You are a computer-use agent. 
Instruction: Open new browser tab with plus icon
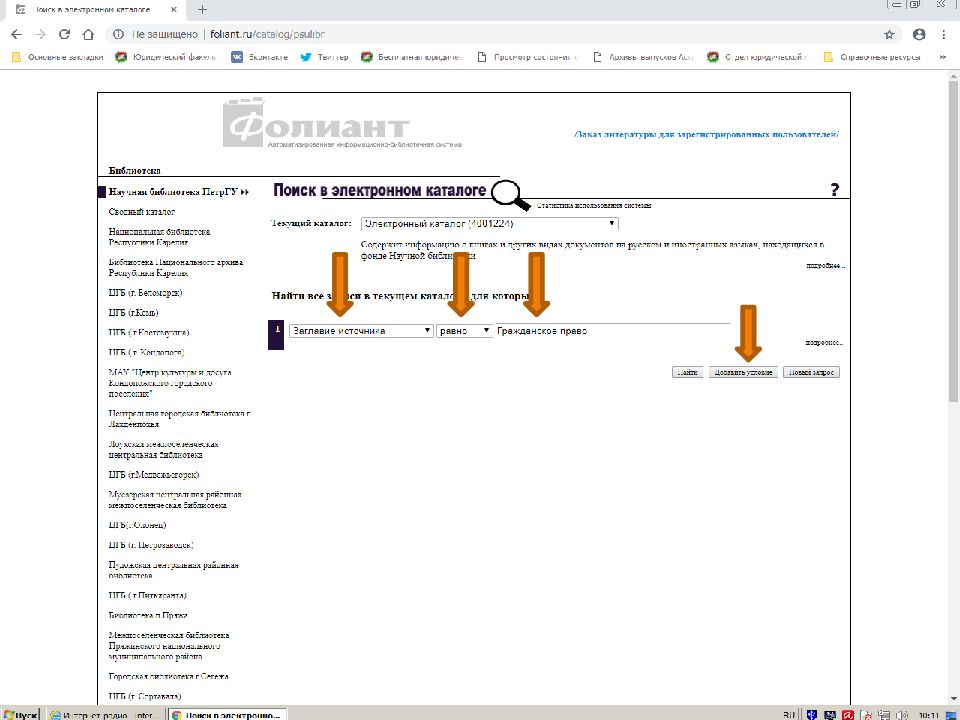click(202, 9)
